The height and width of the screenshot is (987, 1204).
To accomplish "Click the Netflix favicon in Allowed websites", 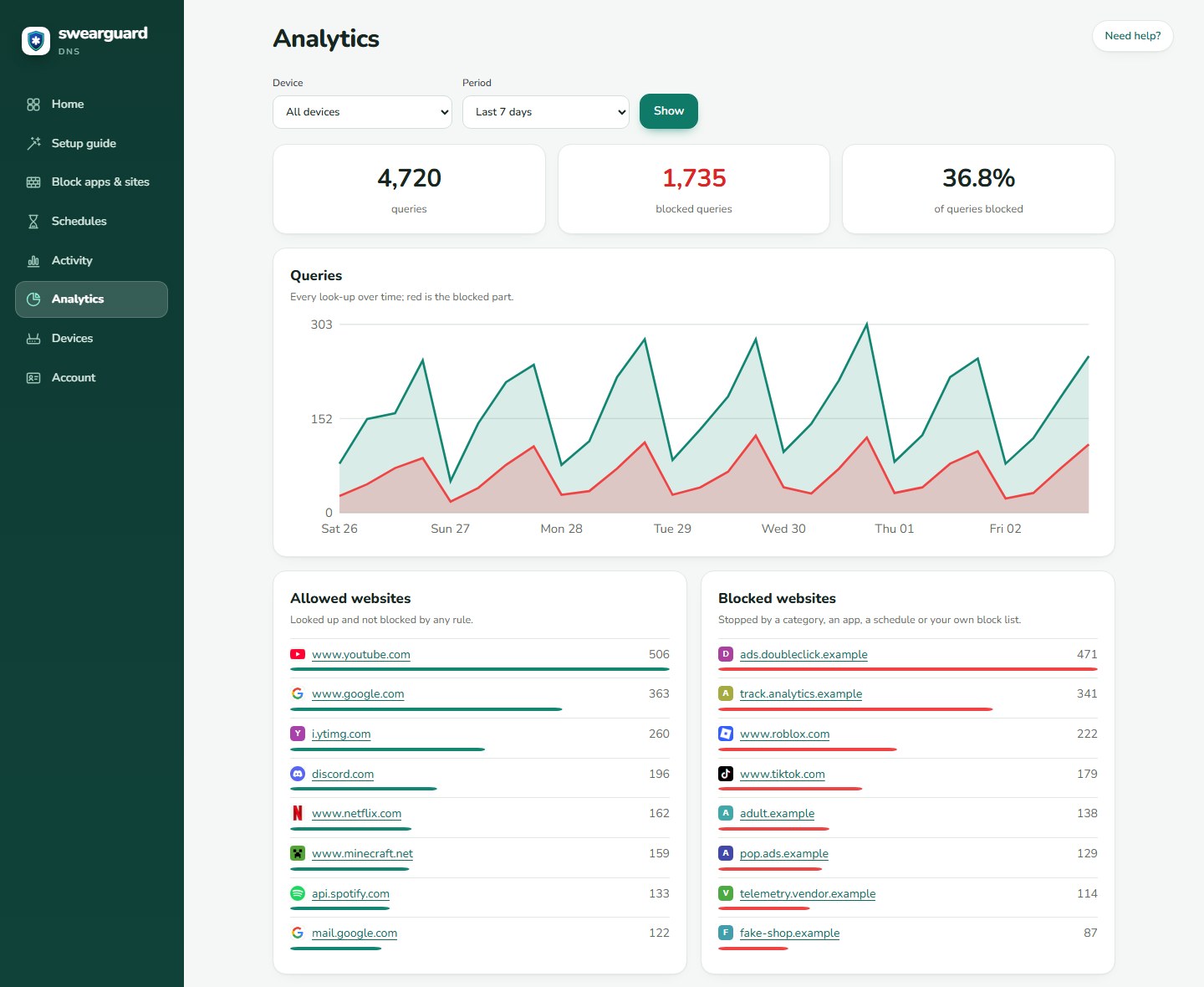I will point(298,813).
